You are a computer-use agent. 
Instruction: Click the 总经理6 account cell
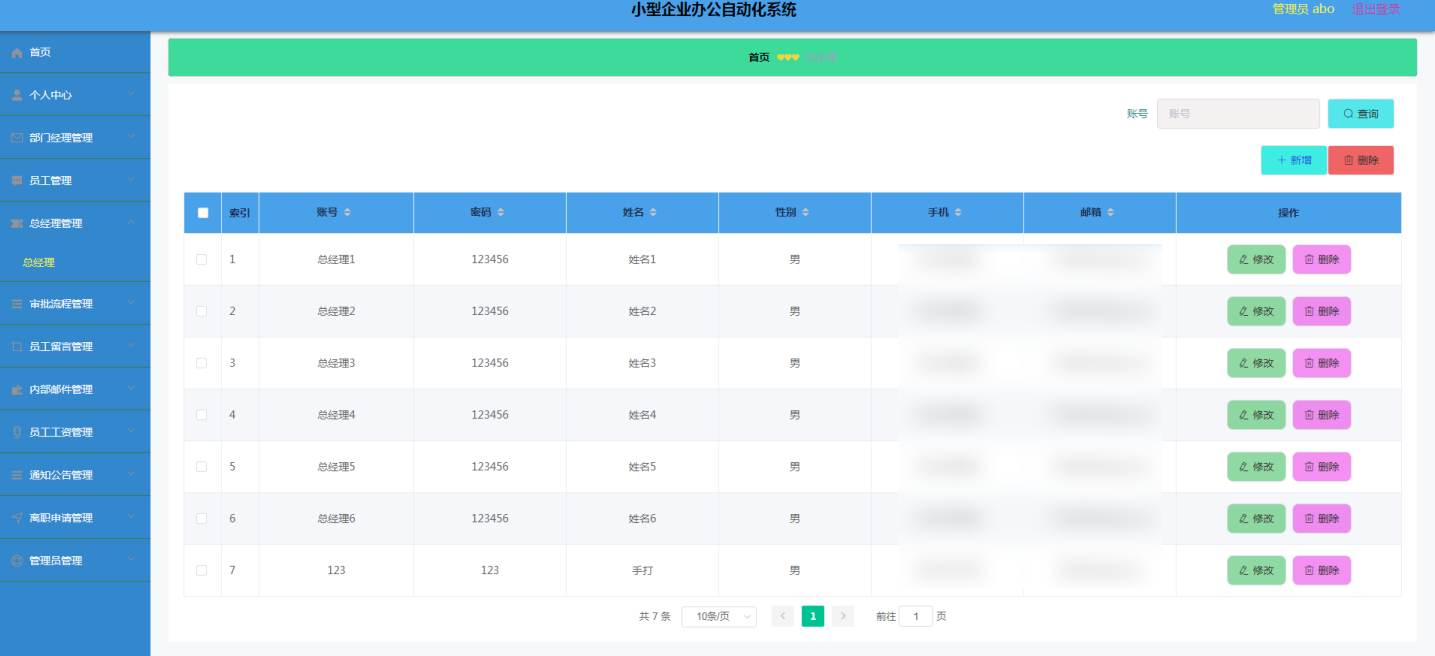click(x=336, y=519)
